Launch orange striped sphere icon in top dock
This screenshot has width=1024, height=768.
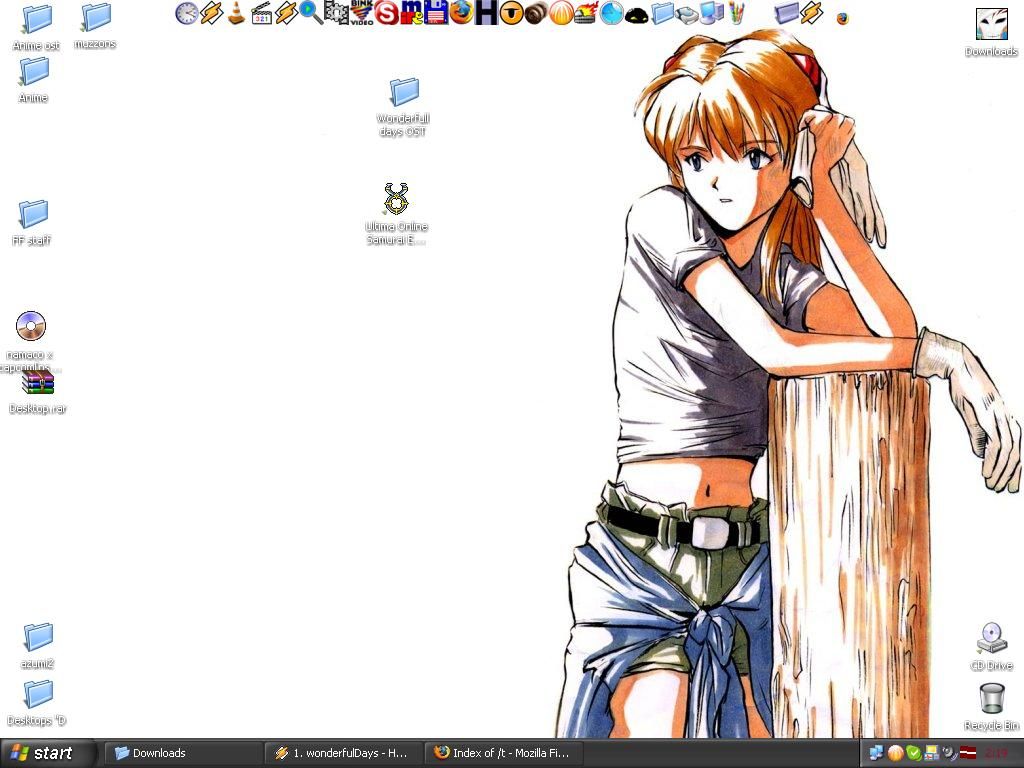point(561,13)
